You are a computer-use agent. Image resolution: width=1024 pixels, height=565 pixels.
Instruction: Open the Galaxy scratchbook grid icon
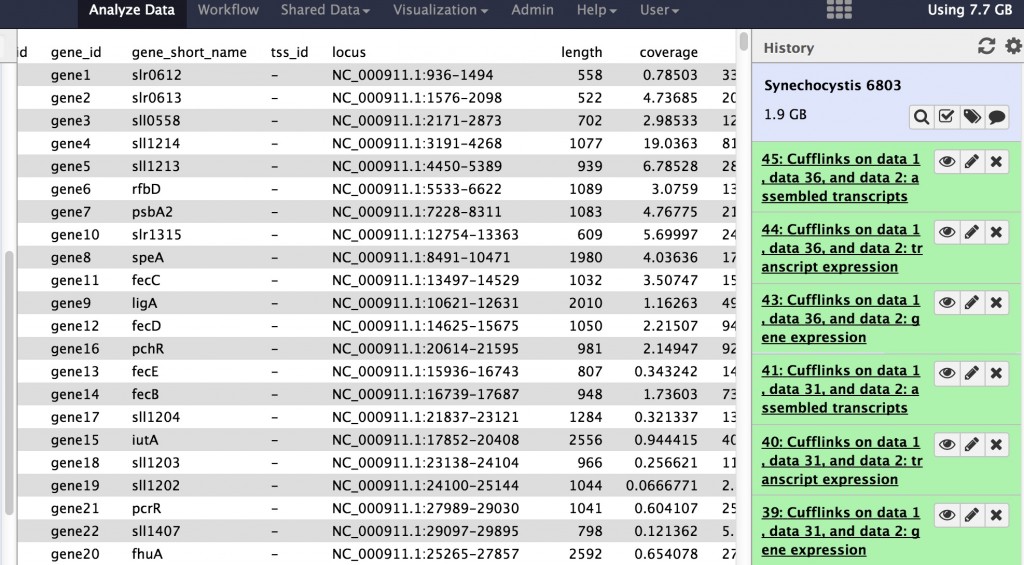click(839, 10)
